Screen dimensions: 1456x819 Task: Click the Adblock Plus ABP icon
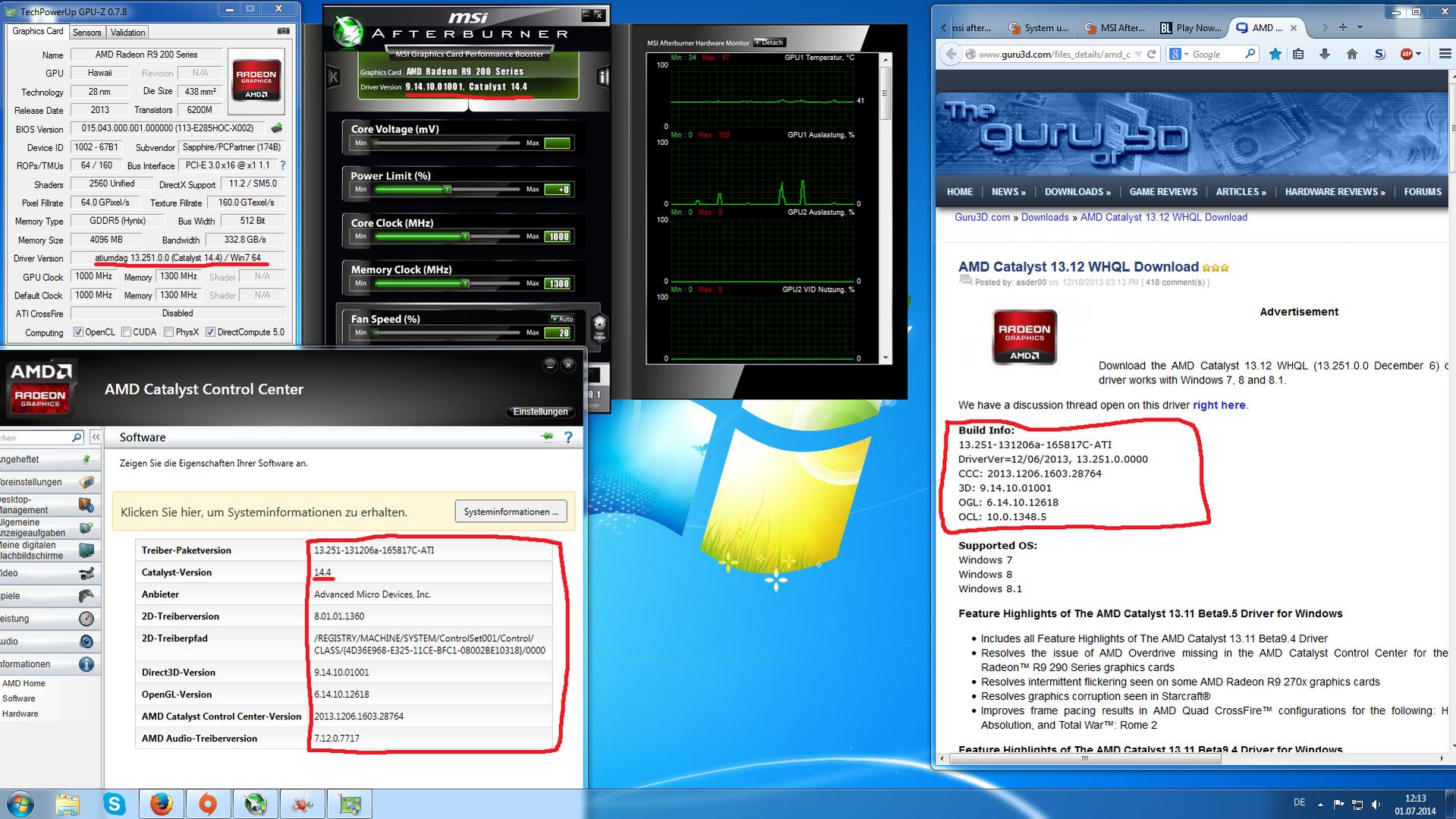1407,54
